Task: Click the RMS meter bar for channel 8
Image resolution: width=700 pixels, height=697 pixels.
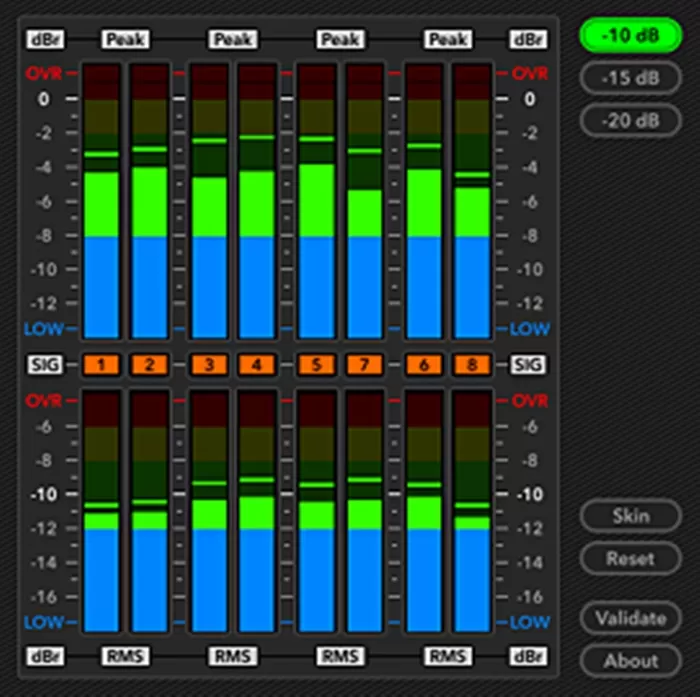Action: (x=472, y=511)
